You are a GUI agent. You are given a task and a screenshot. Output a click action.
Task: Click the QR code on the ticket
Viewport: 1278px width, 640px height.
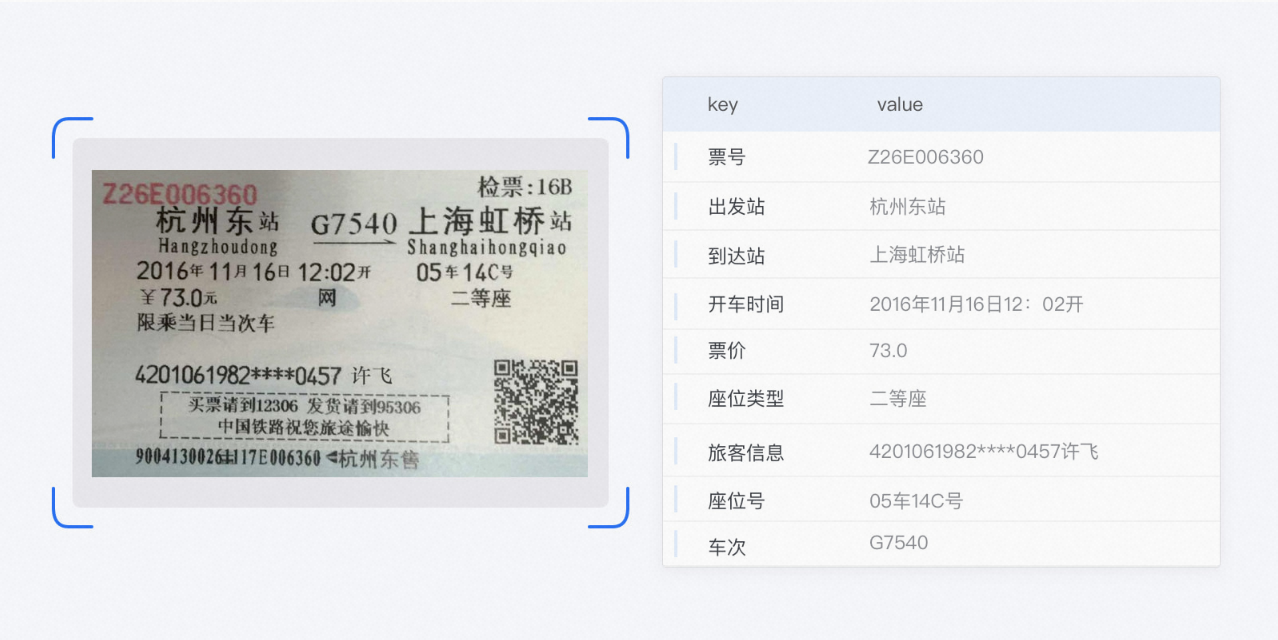536,401
